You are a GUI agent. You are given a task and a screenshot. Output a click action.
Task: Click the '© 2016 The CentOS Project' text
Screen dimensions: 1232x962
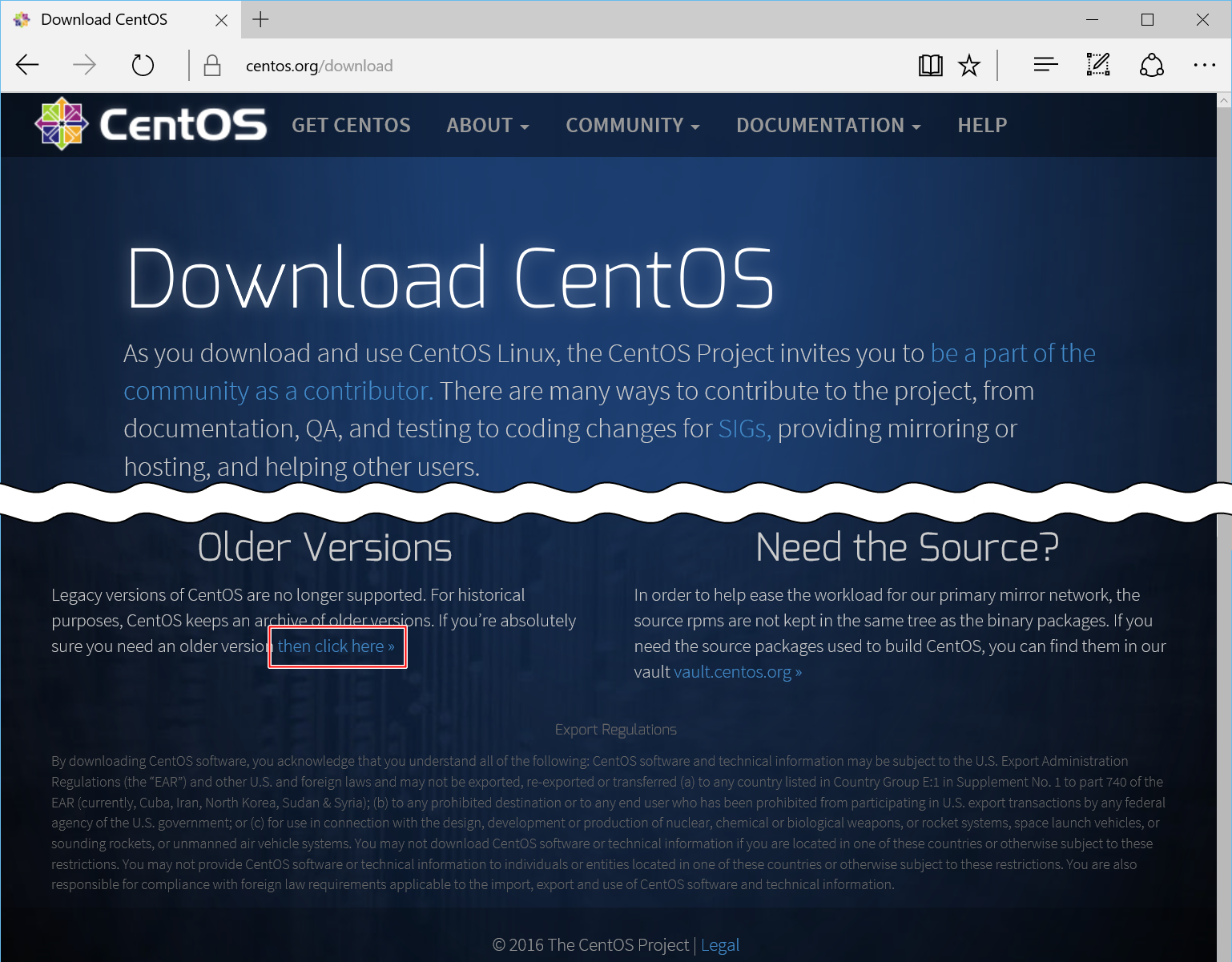(590, 945)
